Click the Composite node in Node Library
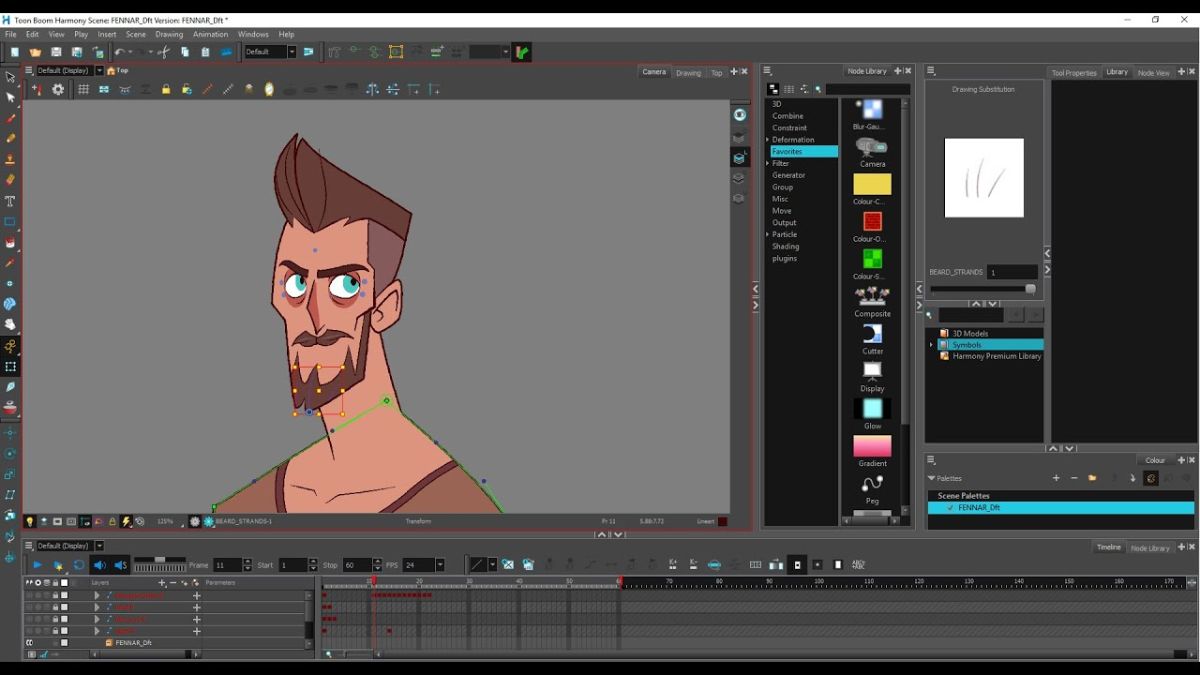 tap(872, 302)
